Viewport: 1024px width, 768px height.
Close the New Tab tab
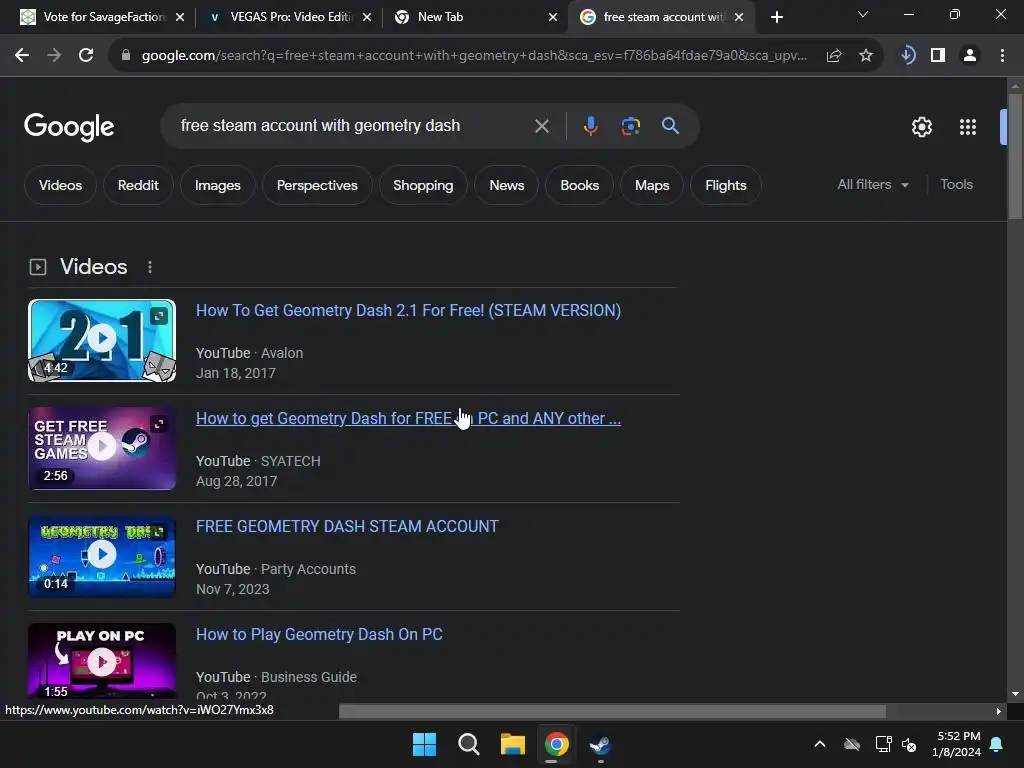click(553, 17)
